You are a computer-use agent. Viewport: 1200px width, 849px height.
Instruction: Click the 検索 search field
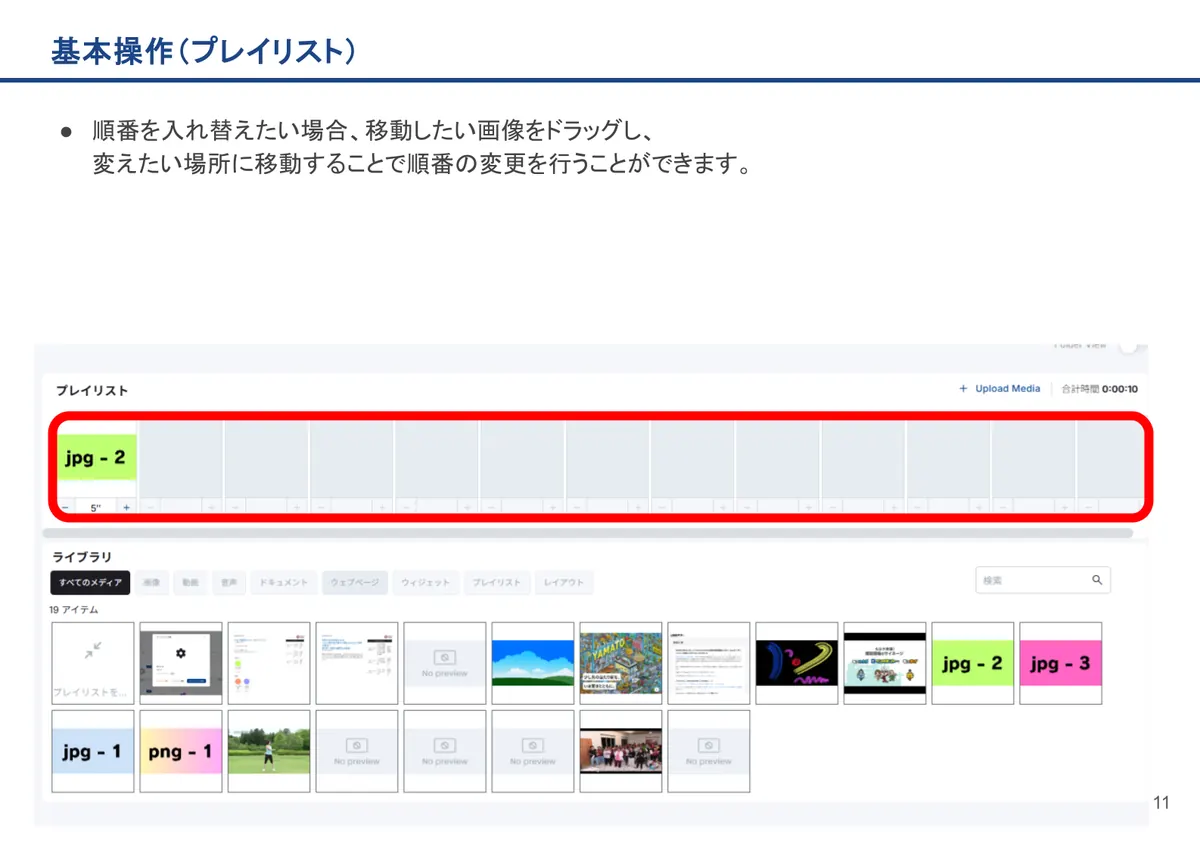coord(1043,580)
